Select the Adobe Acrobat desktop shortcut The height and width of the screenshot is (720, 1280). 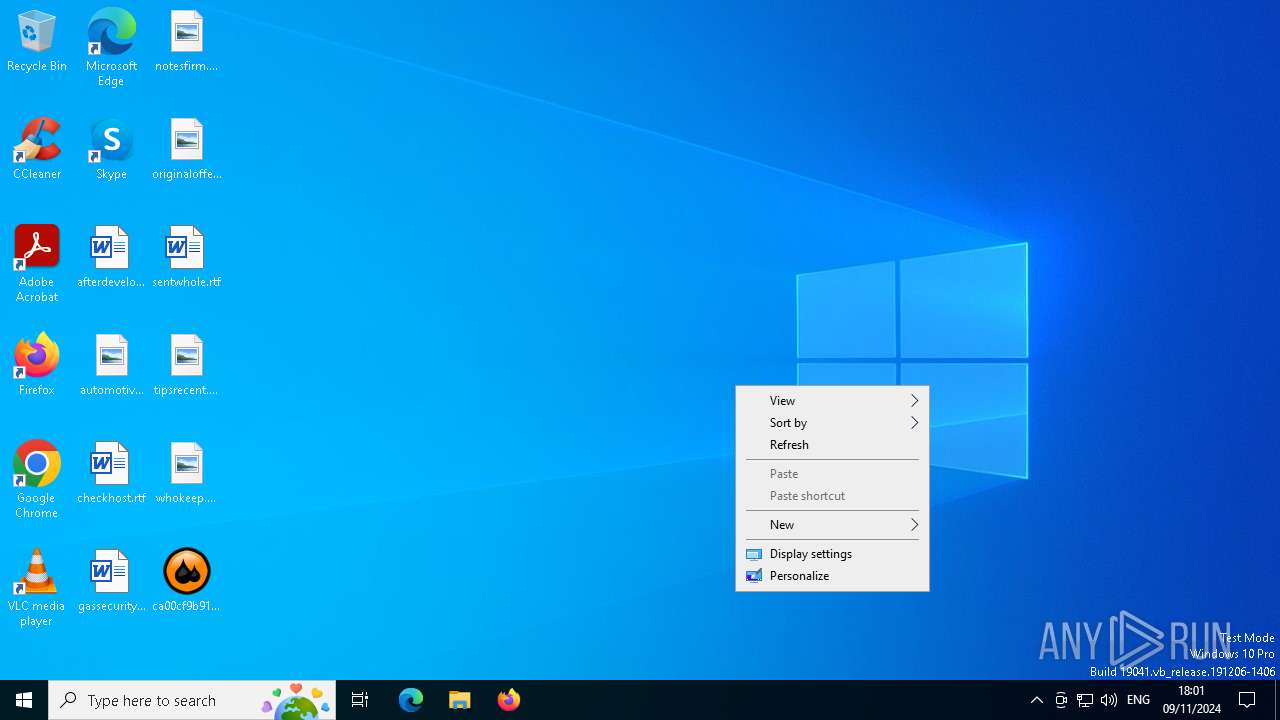coord(37,264)
